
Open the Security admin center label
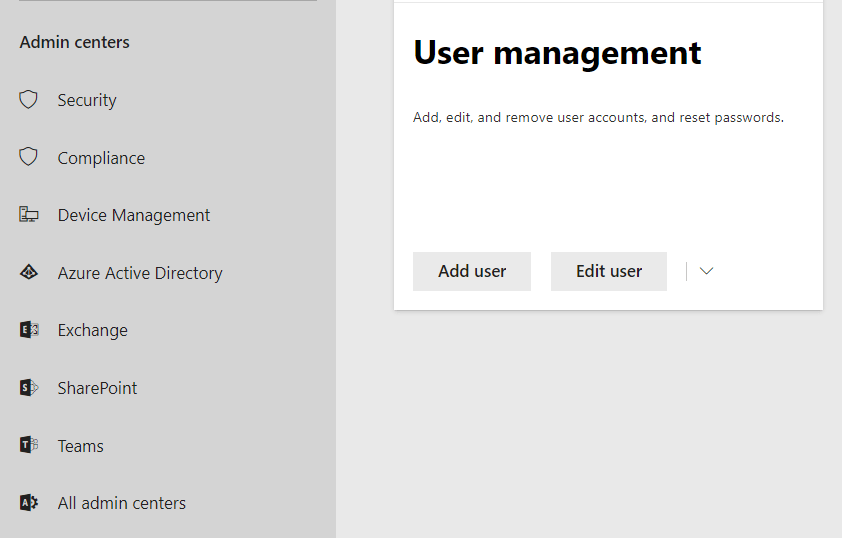tap(87, 100)
